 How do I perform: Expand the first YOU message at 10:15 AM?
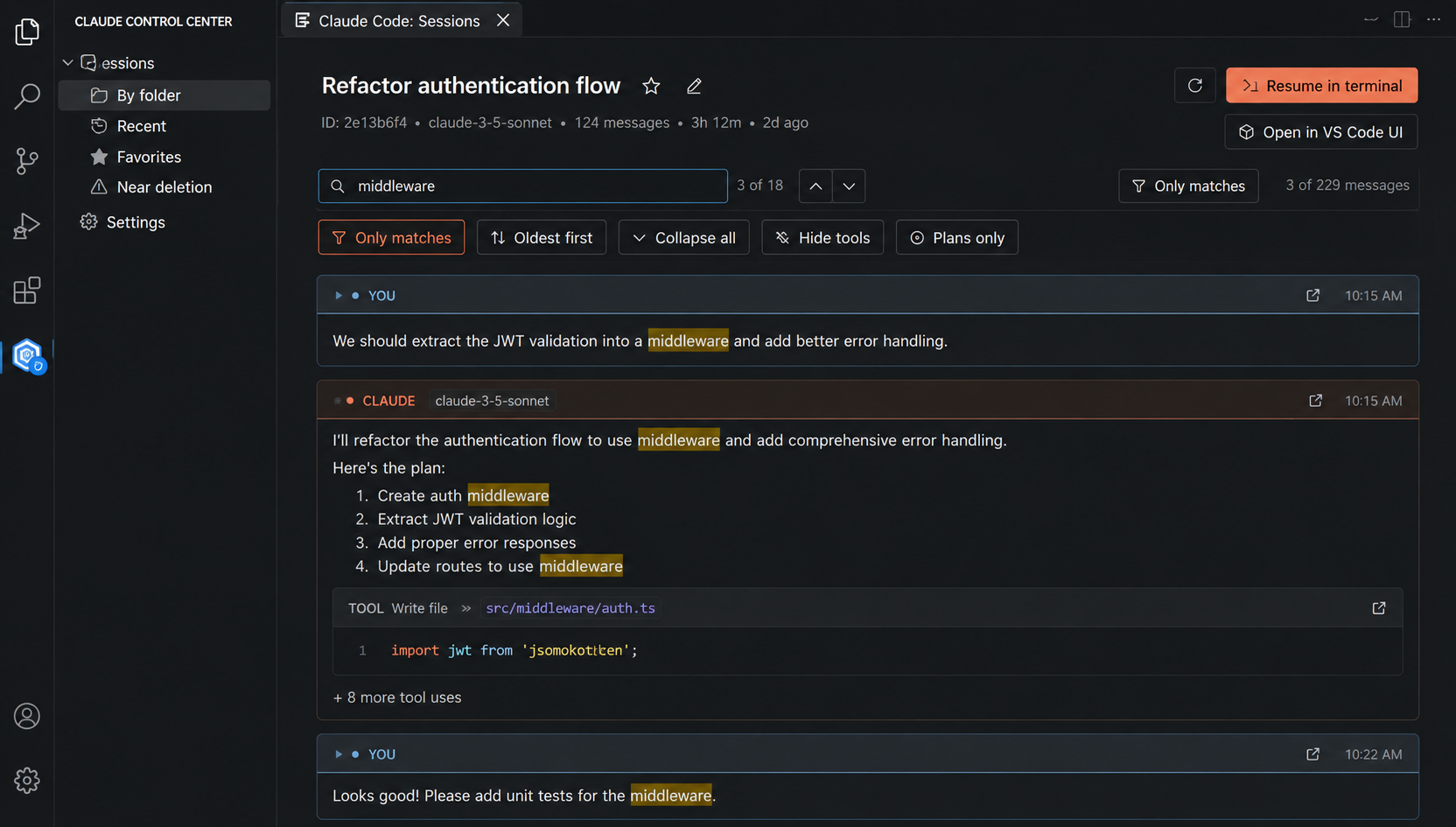[339, 296]
